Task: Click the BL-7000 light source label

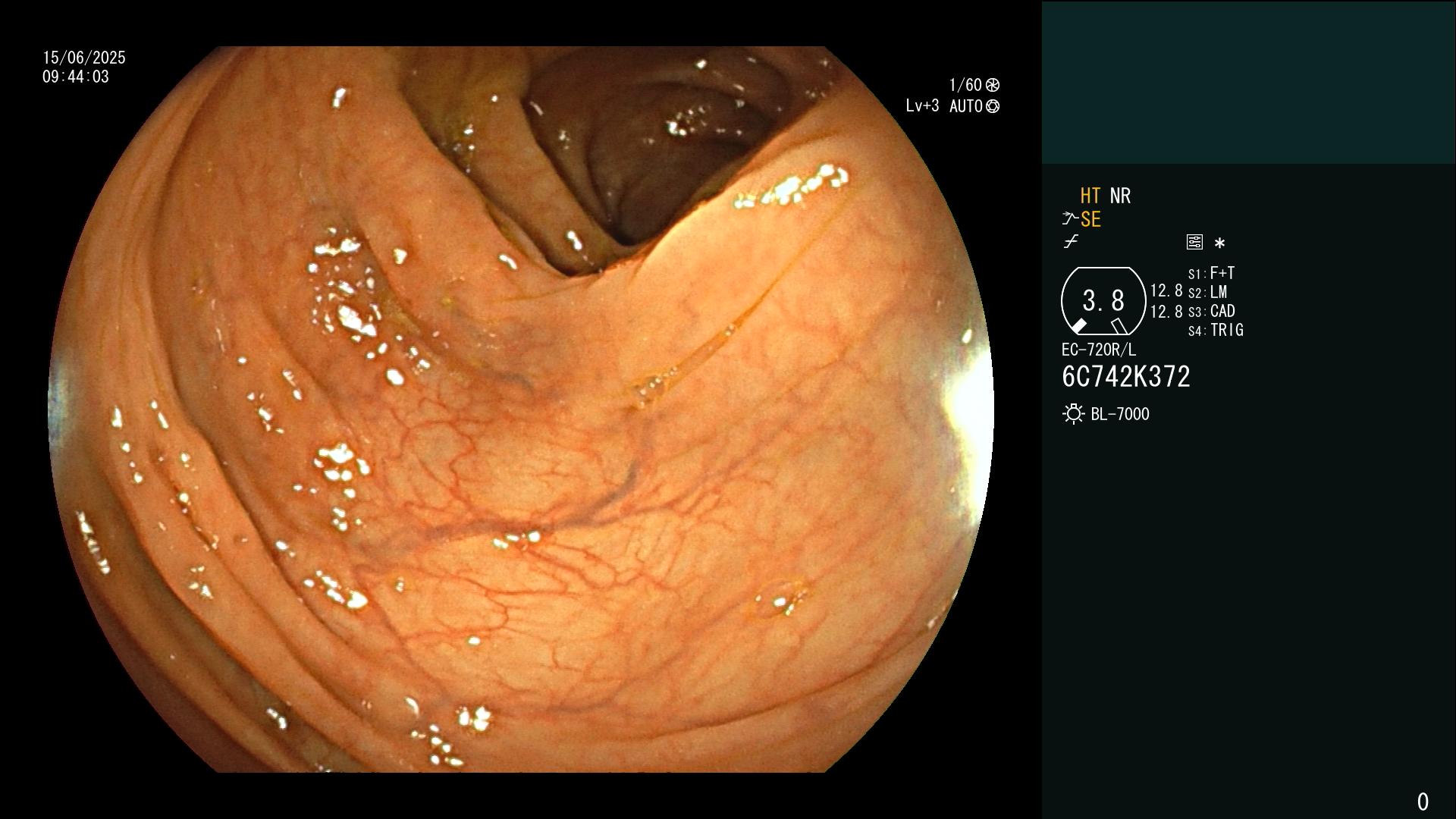Action: click(1120, 414)
